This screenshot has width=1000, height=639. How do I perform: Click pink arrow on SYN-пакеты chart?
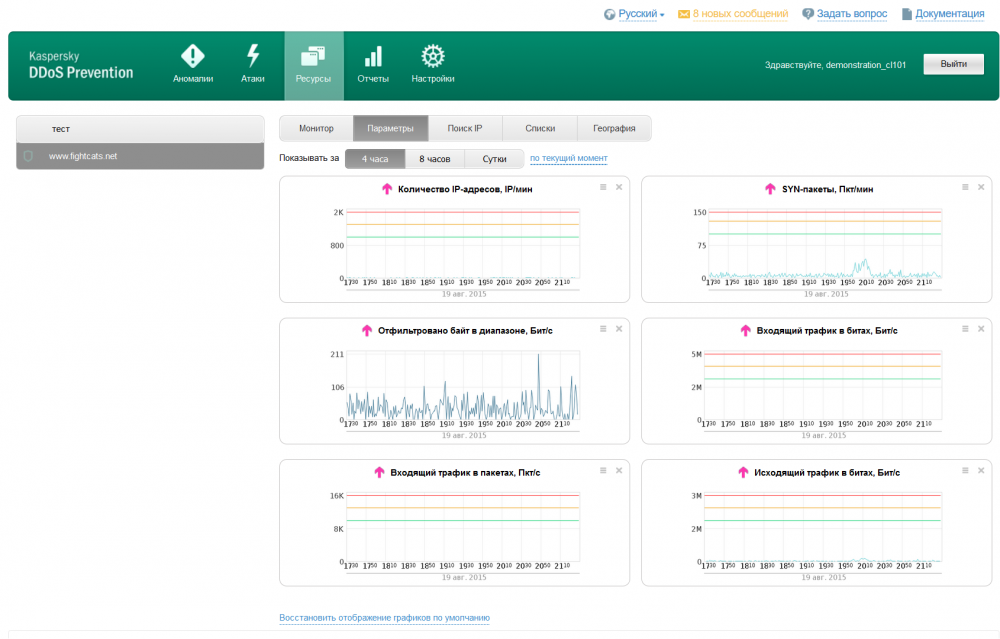[x=769, y=189]
